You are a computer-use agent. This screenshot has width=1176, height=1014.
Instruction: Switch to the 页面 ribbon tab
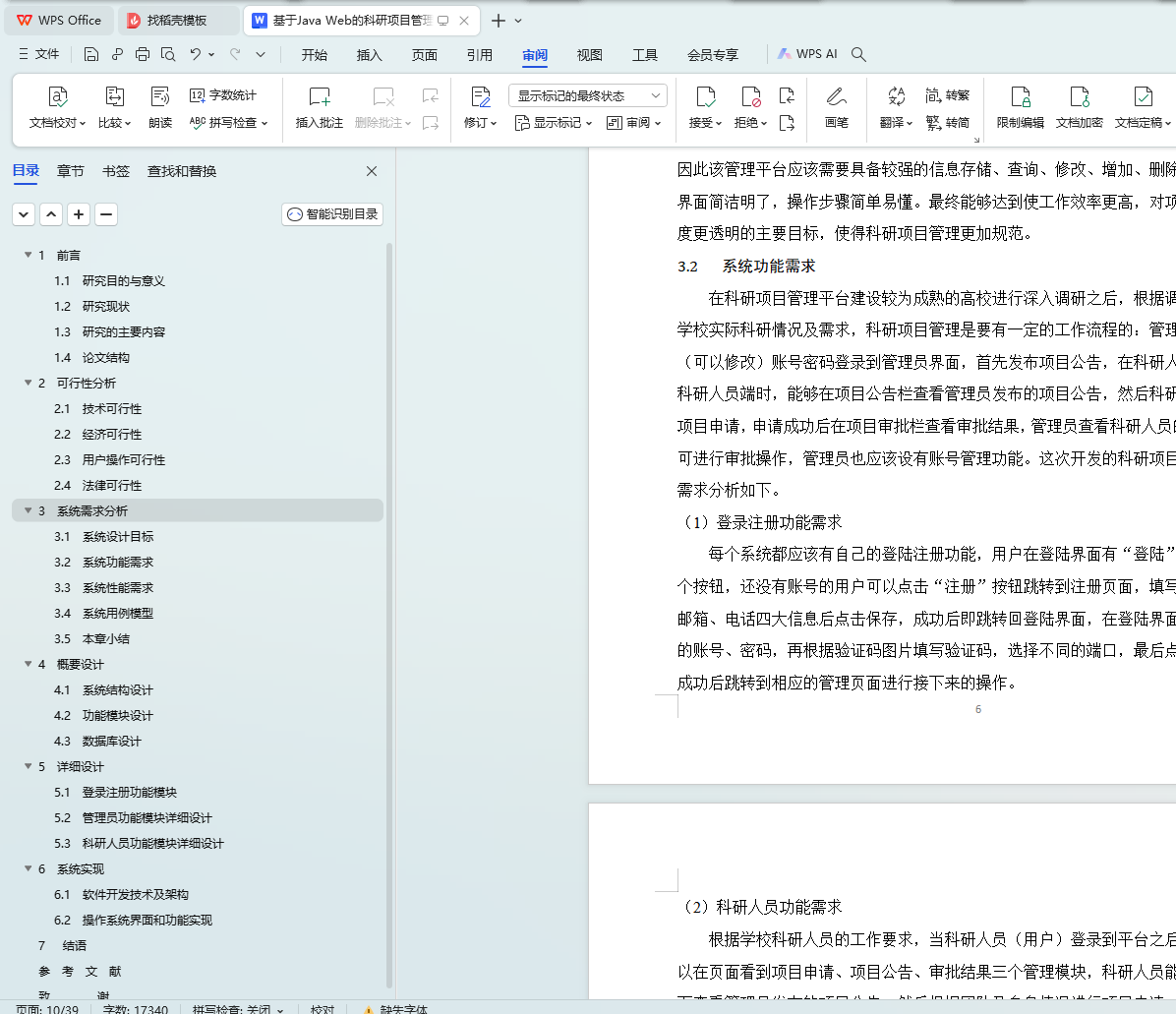(425, 55)
